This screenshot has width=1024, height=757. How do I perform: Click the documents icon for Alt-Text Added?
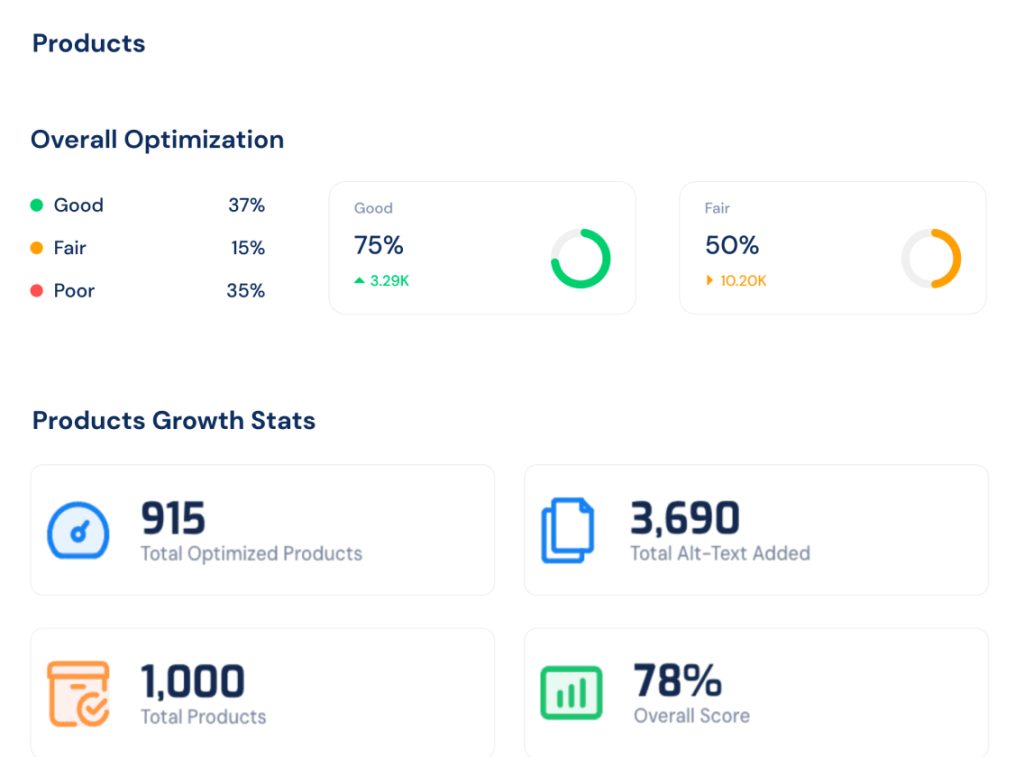pos(567,531)
